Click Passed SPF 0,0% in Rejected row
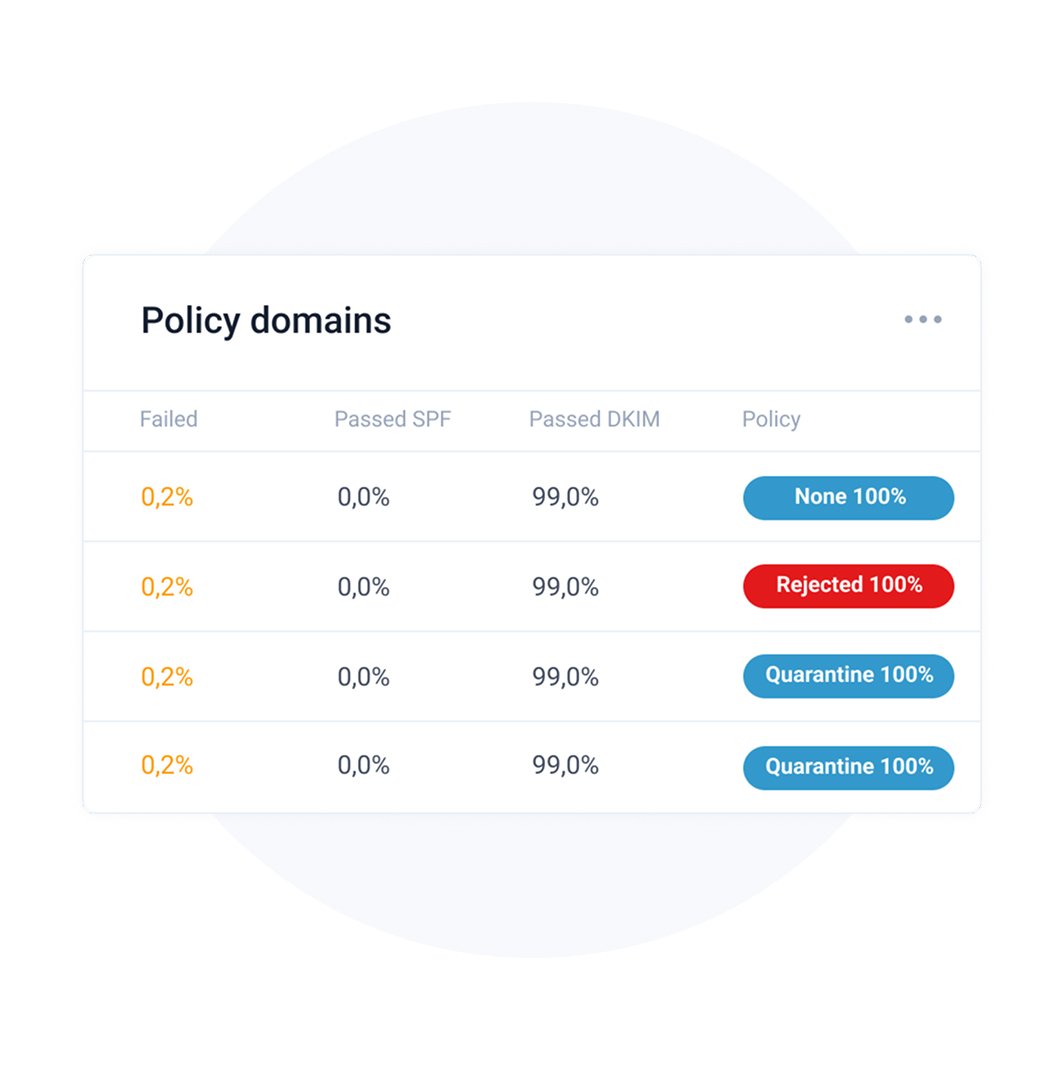Screen dimensions: 1064x1068 [363, 587]
